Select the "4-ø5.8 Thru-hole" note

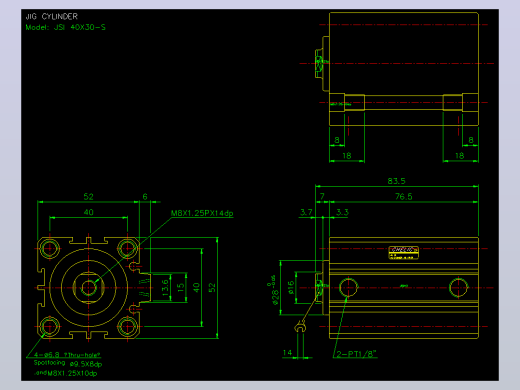(x=67, y=355)
